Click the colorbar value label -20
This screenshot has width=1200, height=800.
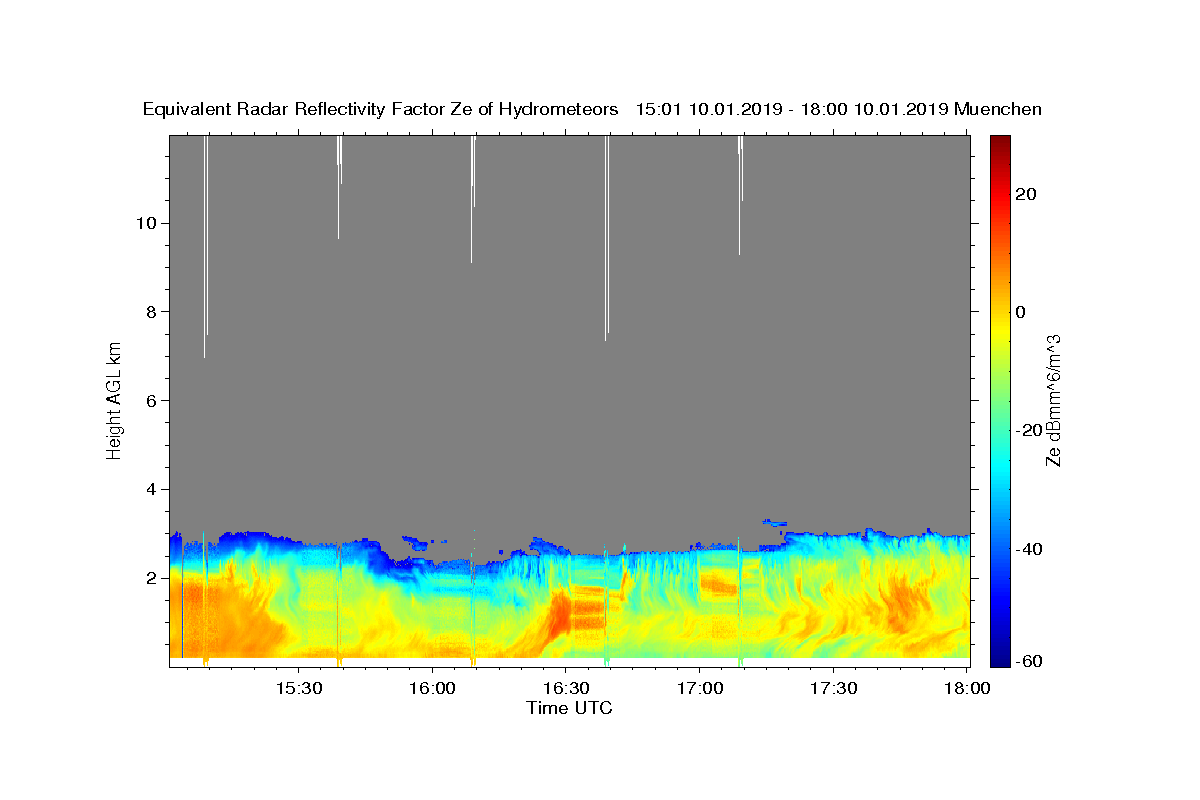[1027, 430]
